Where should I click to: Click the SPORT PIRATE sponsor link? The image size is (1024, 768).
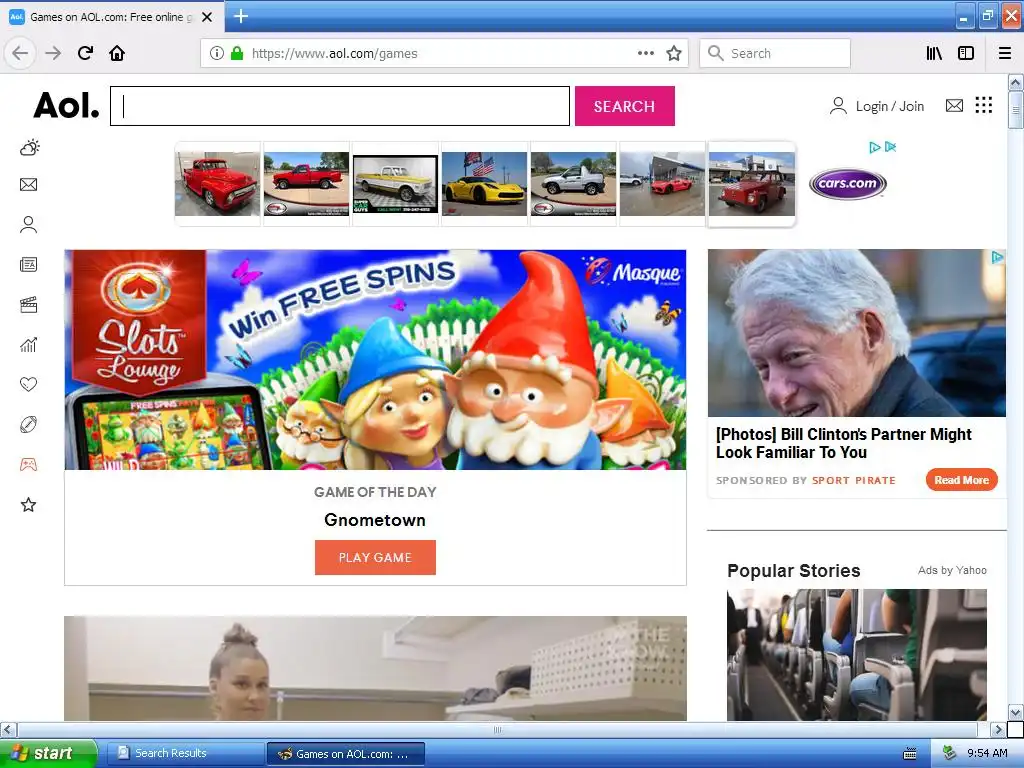(854, 480)
